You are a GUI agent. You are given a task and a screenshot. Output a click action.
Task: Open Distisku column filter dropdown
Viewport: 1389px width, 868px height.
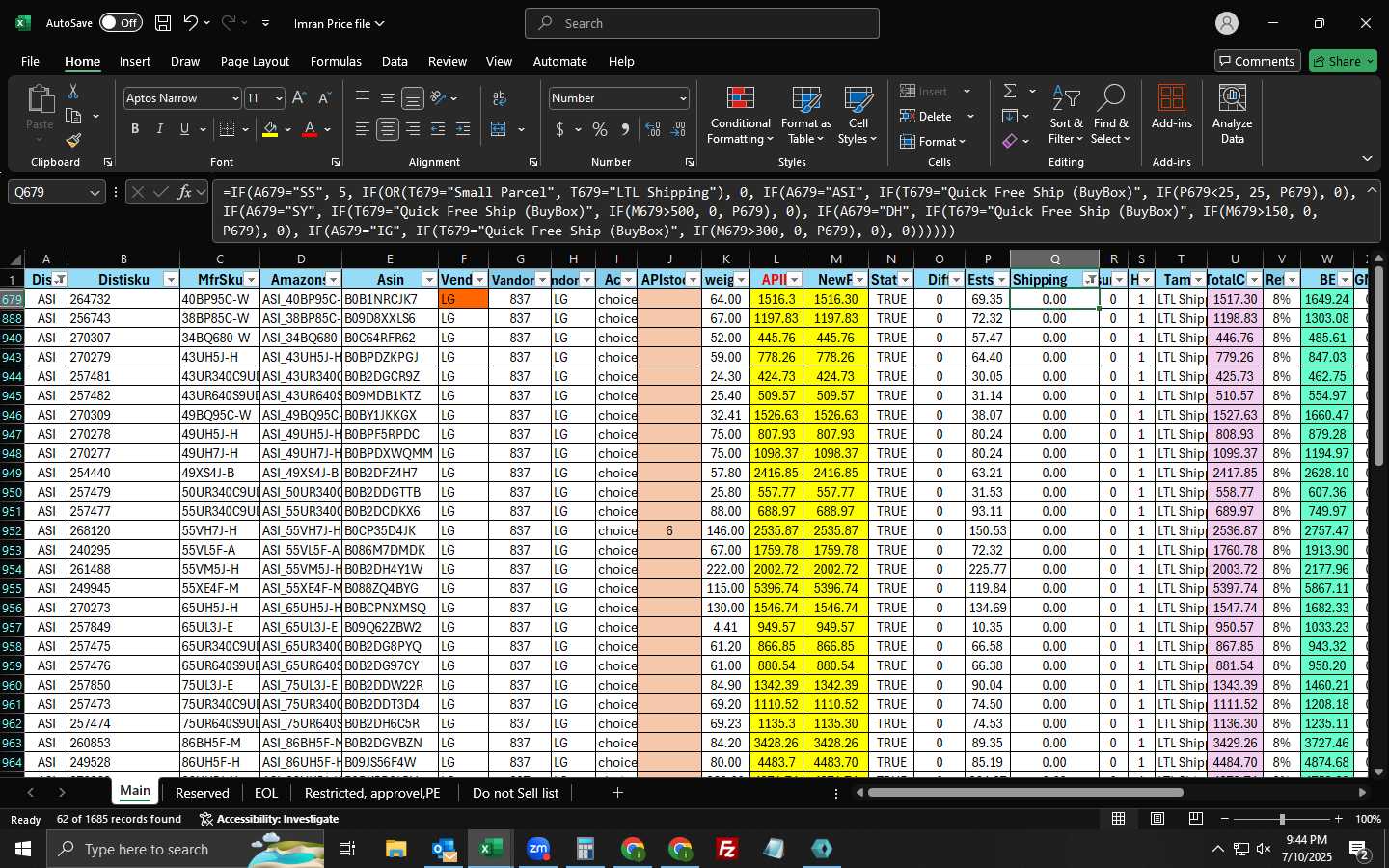(171, 280)
